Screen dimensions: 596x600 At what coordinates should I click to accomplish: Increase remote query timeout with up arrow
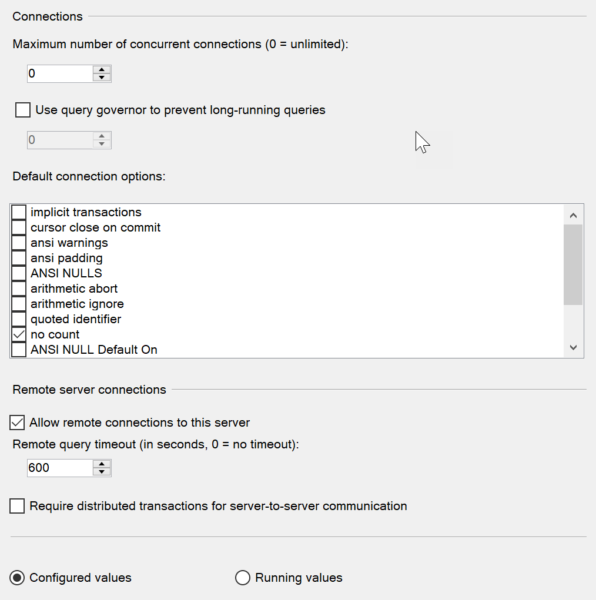[x=102, y=464]
